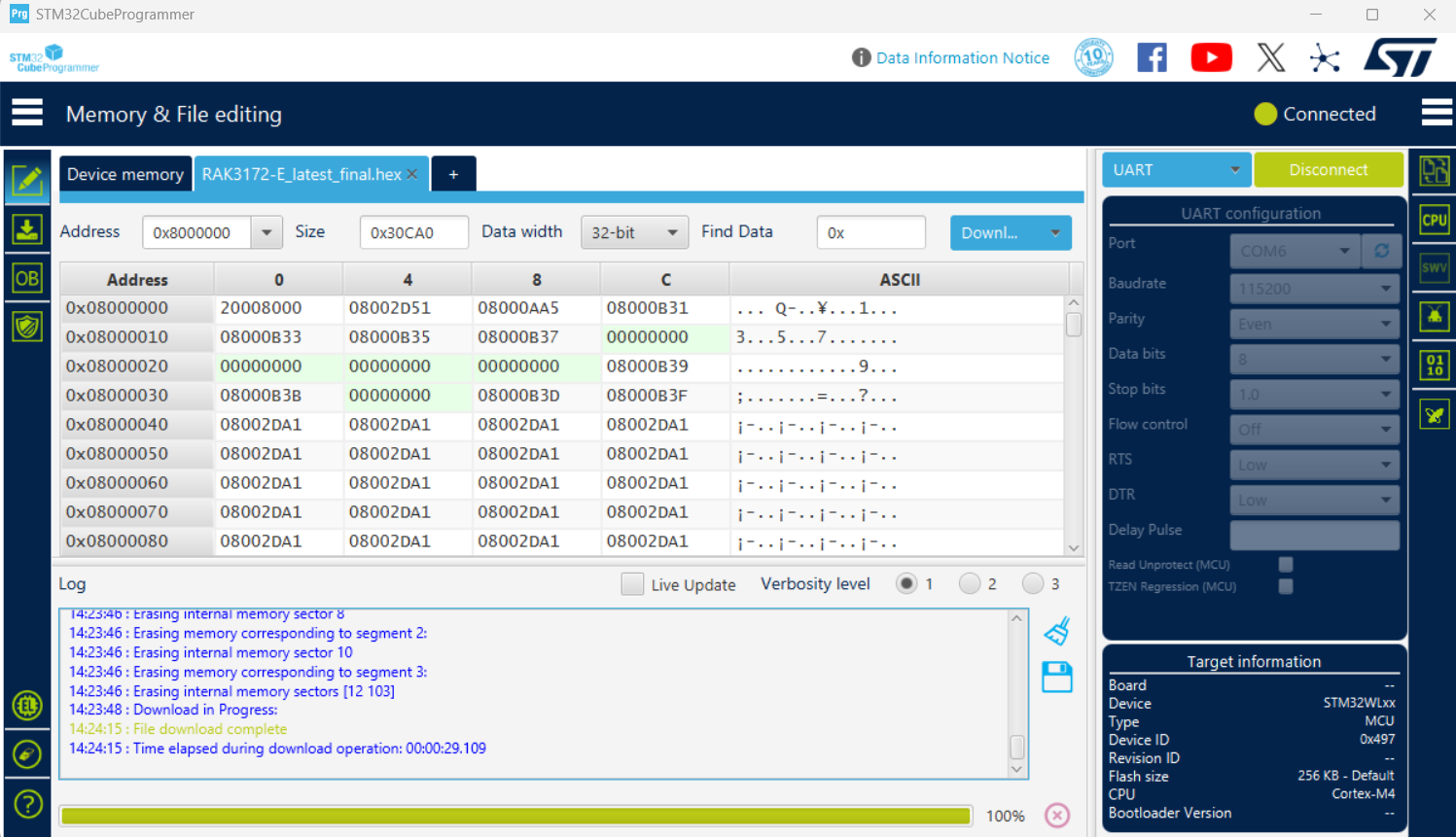Open the Option Bytes (OB) panel
Viewport: 1456px width, 837px height.
click(27, 279)
